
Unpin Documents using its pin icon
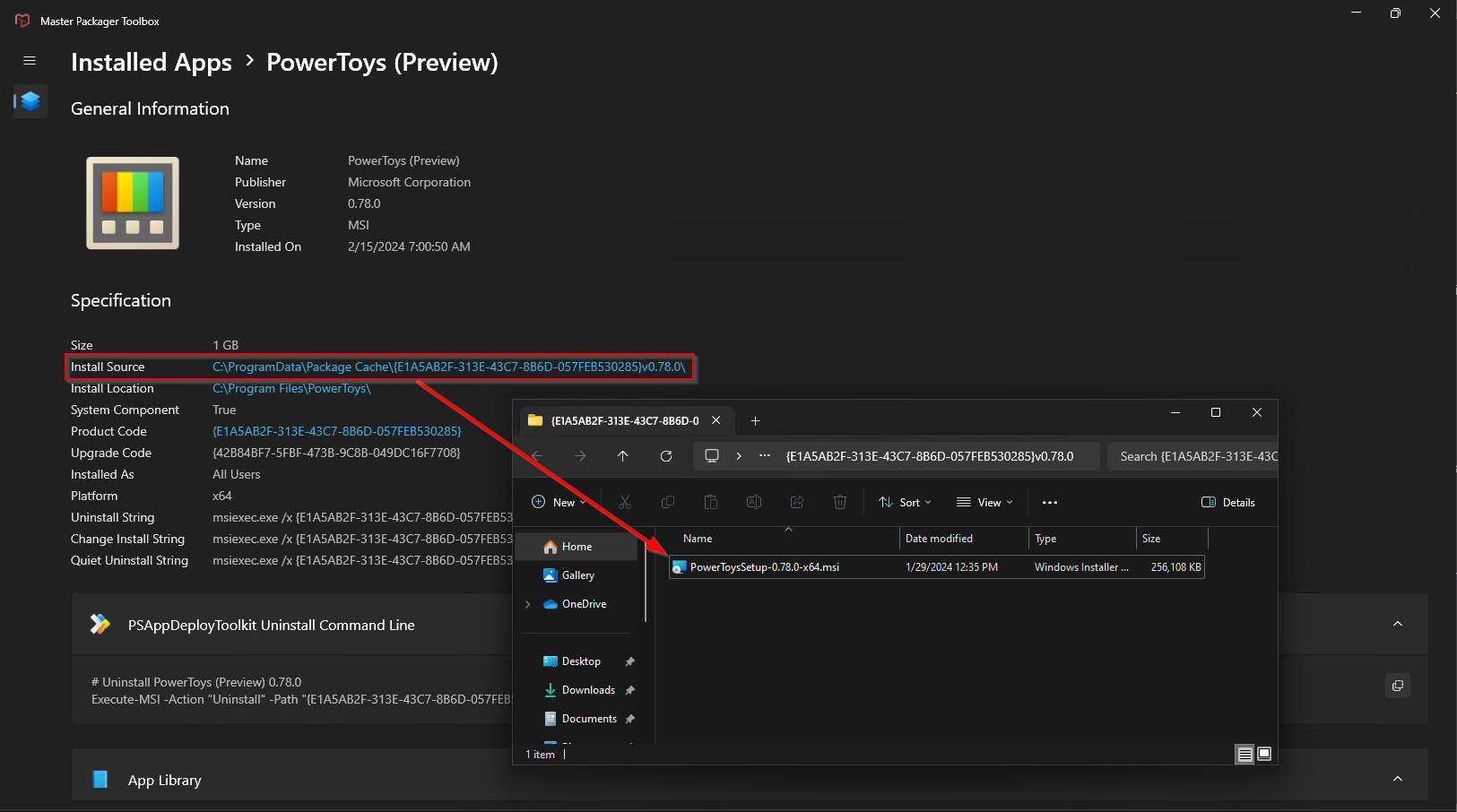(x=630, y=719)
